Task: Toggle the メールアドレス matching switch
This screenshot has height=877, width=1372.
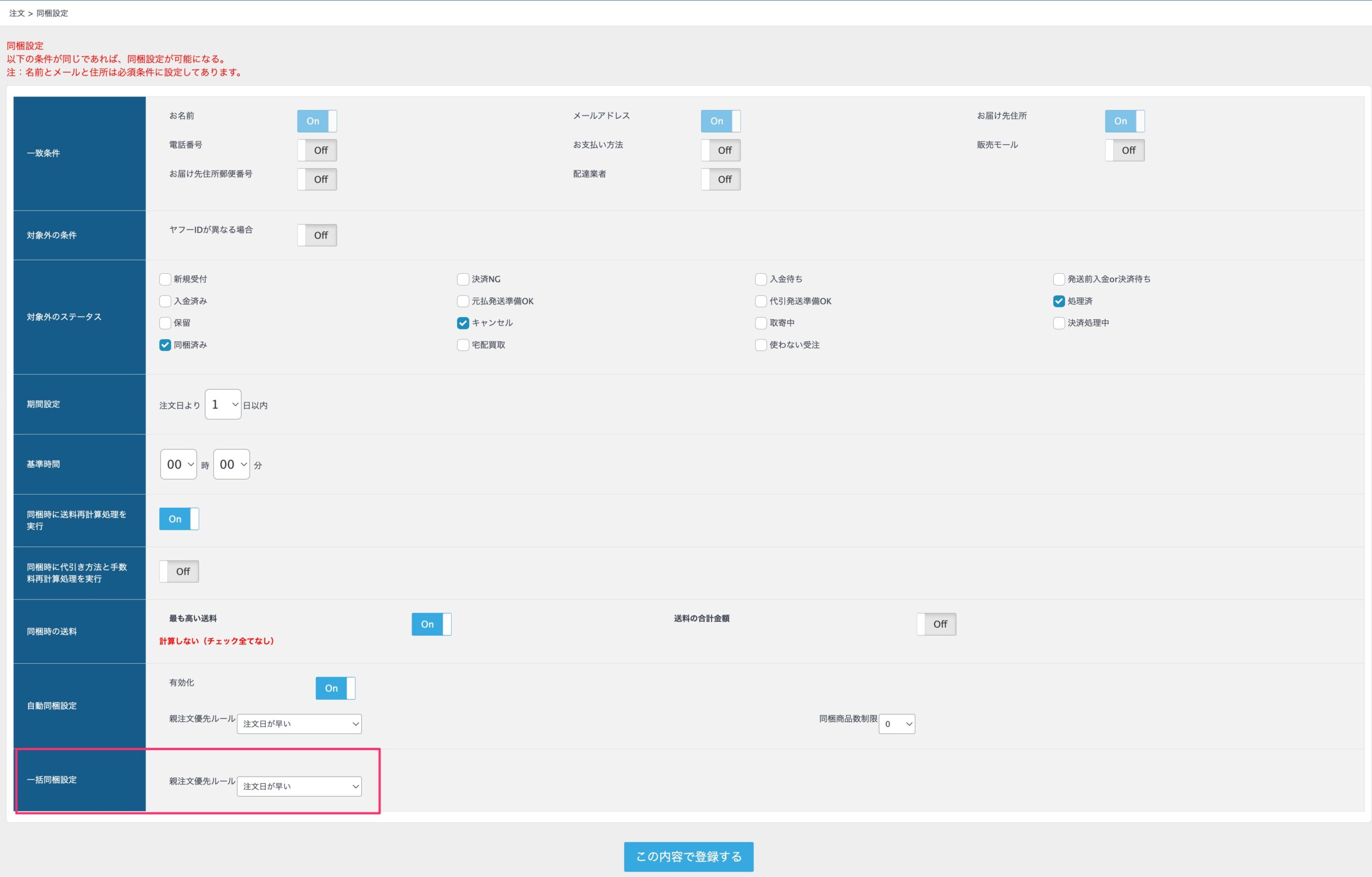Action: pyautogui.click(x=720, y=121)
